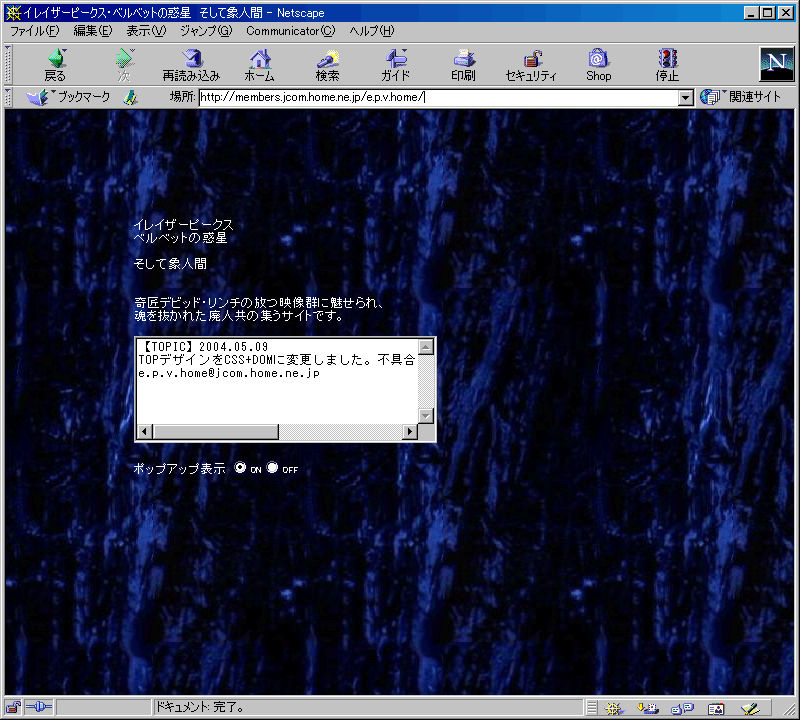The height and width of the screenshot is (720, 800).
Task: Open the 表示(V) menu
Action: (x=146, y=31)
